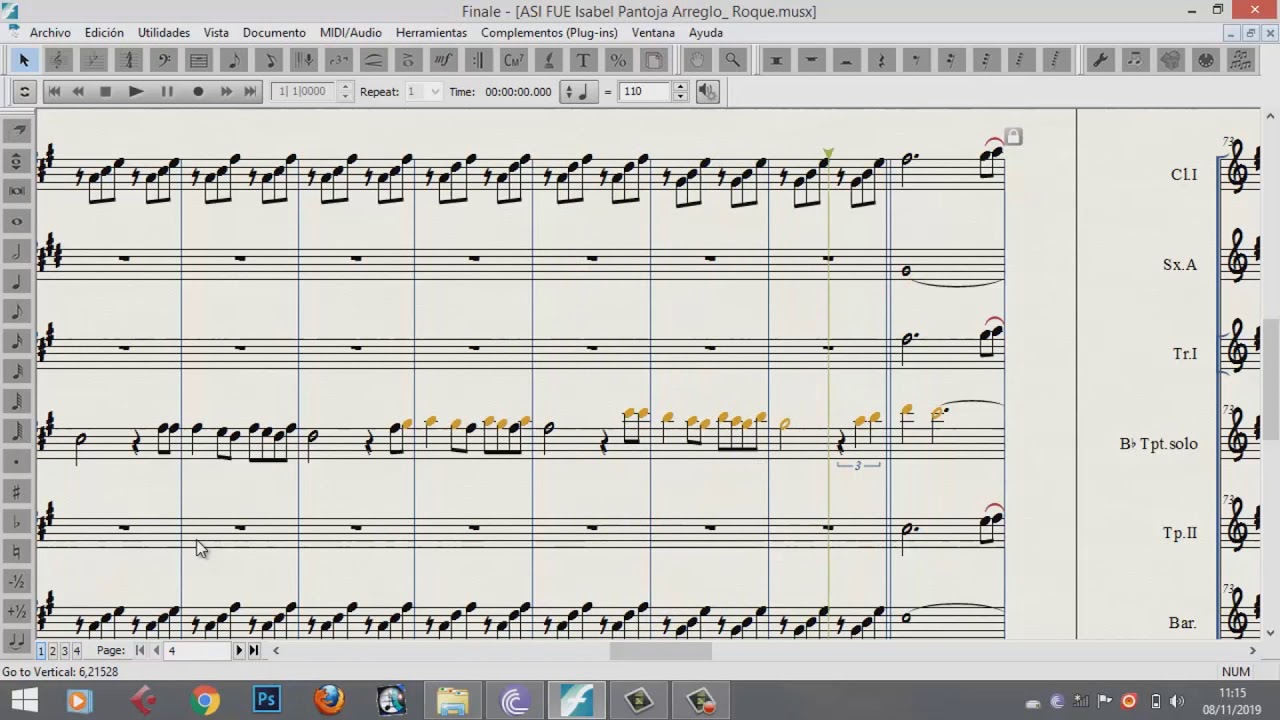
Task: Select the Articulation tool
Action: tap(409, 61)
